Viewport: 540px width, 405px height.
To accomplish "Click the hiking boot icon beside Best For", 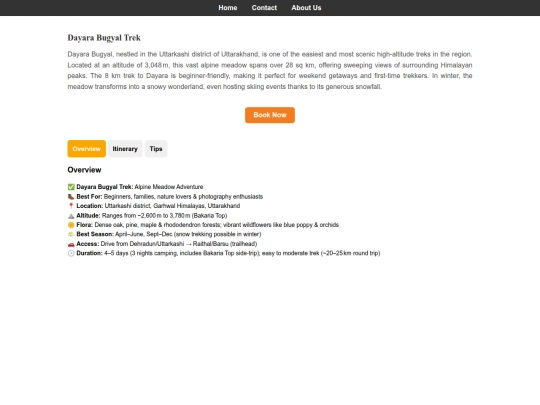I will [x=71, y=197].
